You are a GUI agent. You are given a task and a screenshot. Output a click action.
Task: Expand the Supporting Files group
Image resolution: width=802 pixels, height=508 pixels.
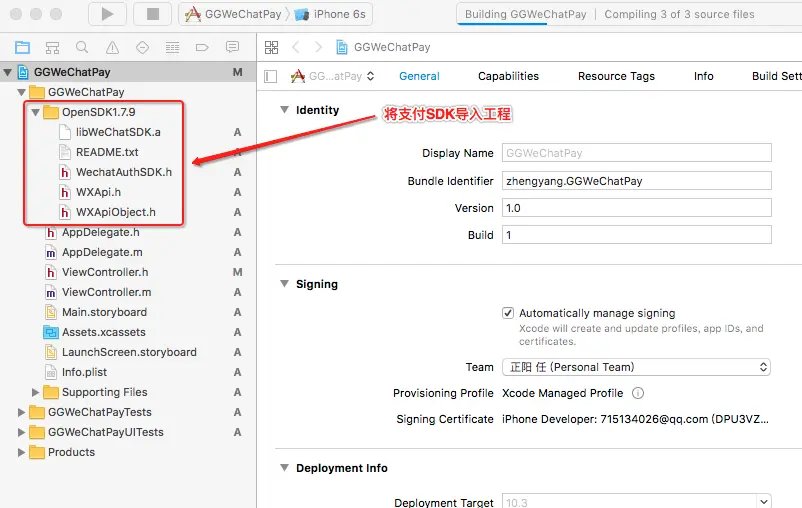pyautogui.click(x=35, y=392)
